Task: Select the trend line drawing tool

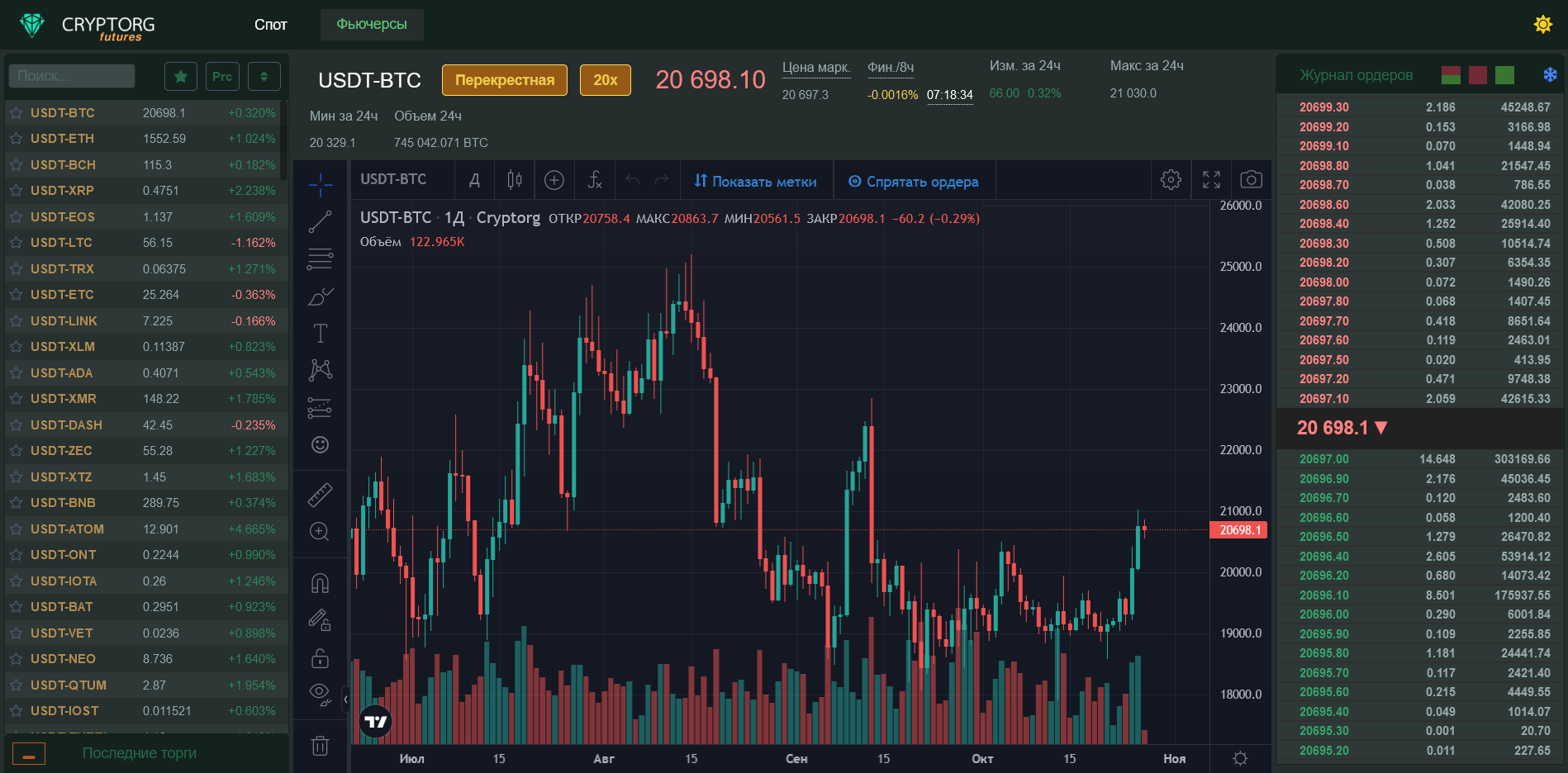Action: (x=320, y=221)
